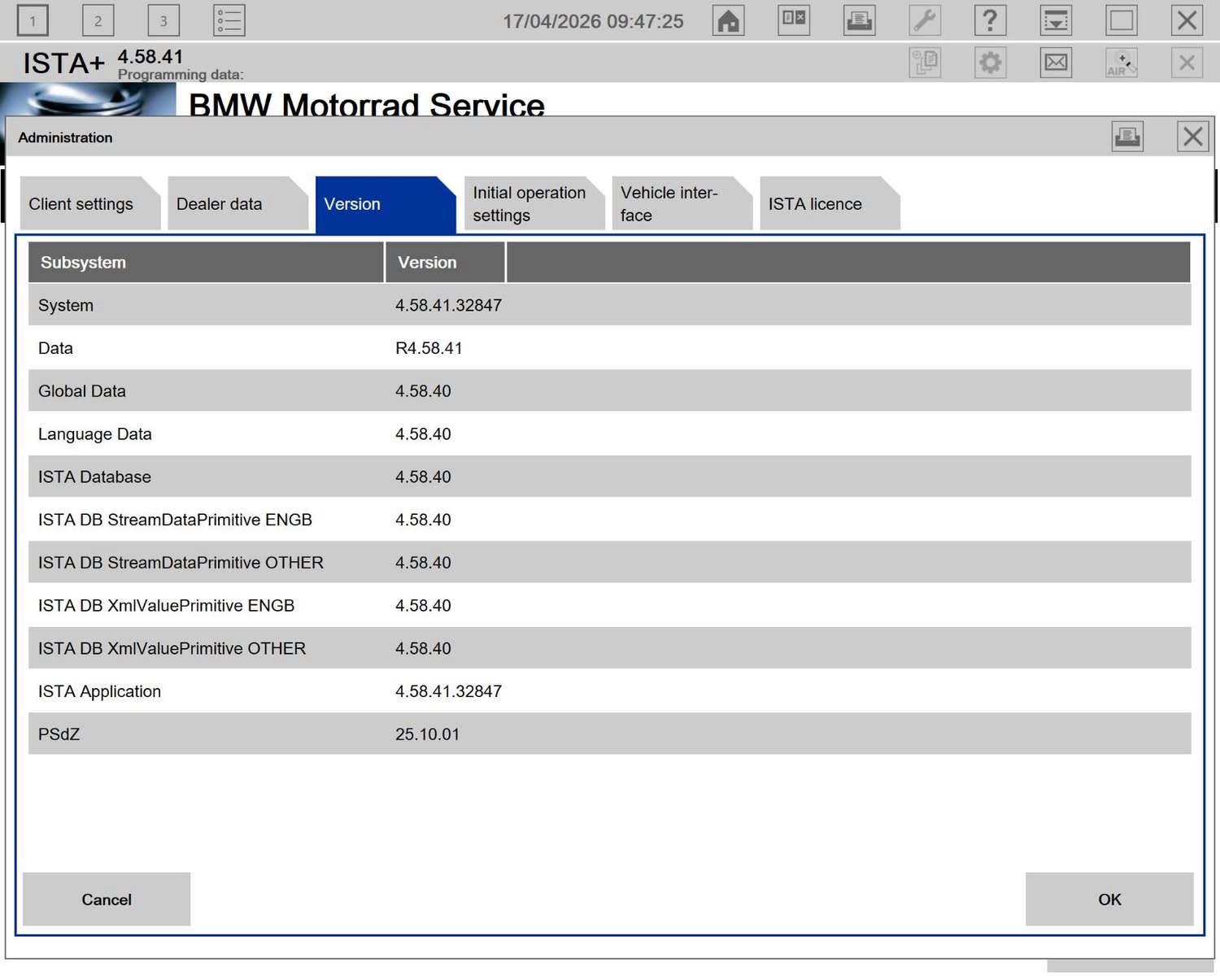Switch to Initial operation settings tab
Screen dimensions: 1220x980
click(529, 204)
